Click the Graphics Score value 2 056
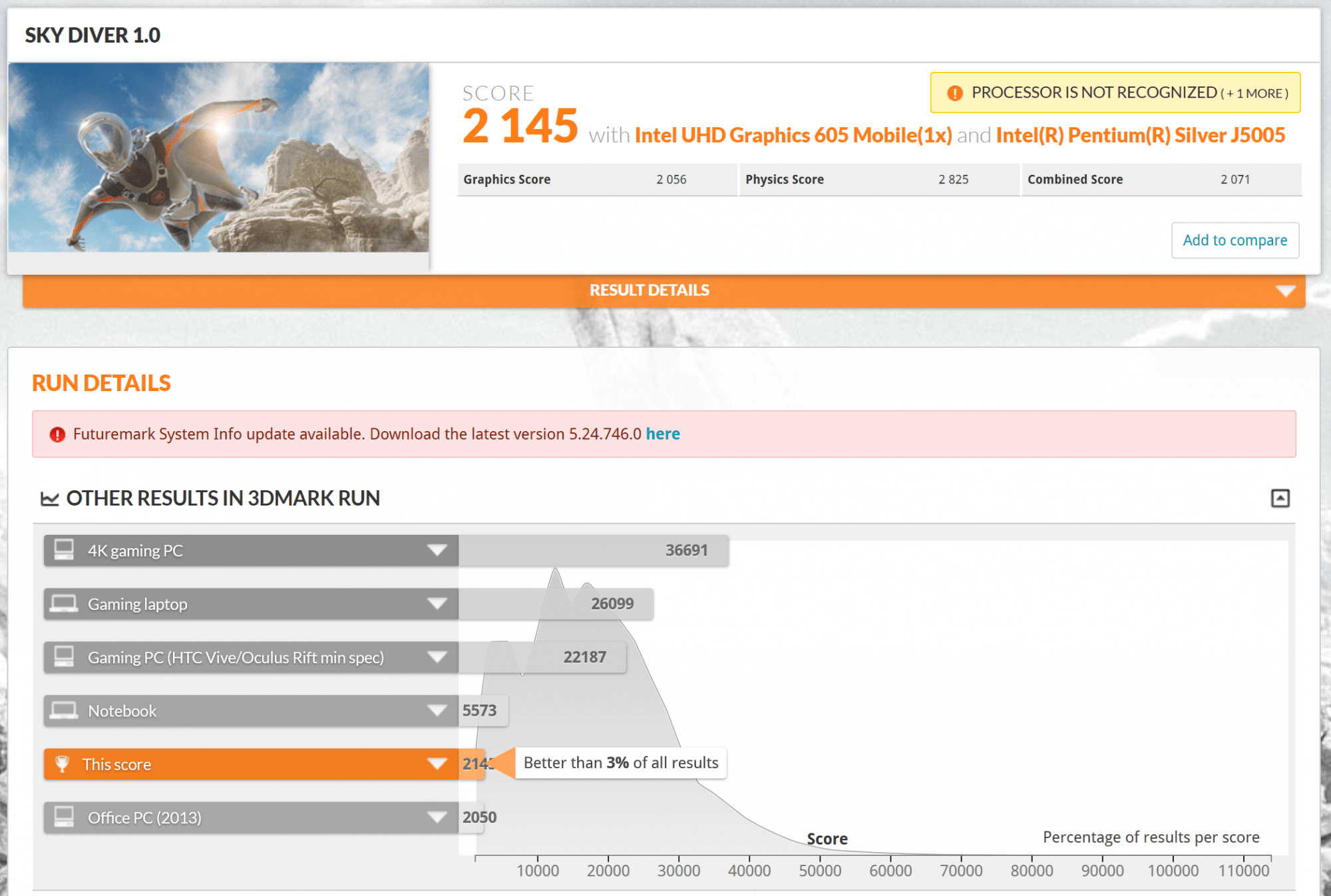 (671, 180)
